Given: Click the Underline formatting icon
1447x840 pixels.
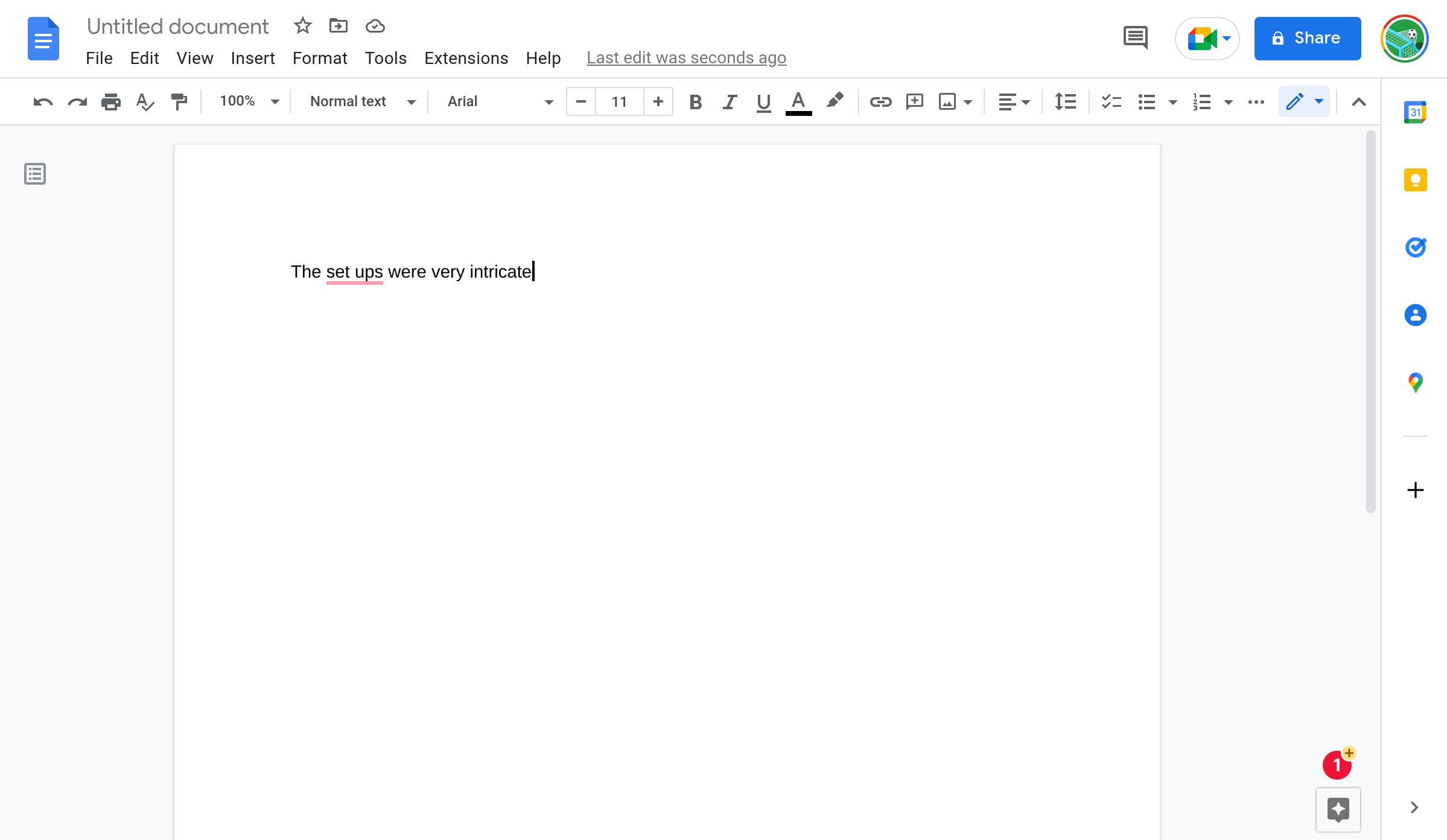Looking at the screenshot, I should (764, 100).
